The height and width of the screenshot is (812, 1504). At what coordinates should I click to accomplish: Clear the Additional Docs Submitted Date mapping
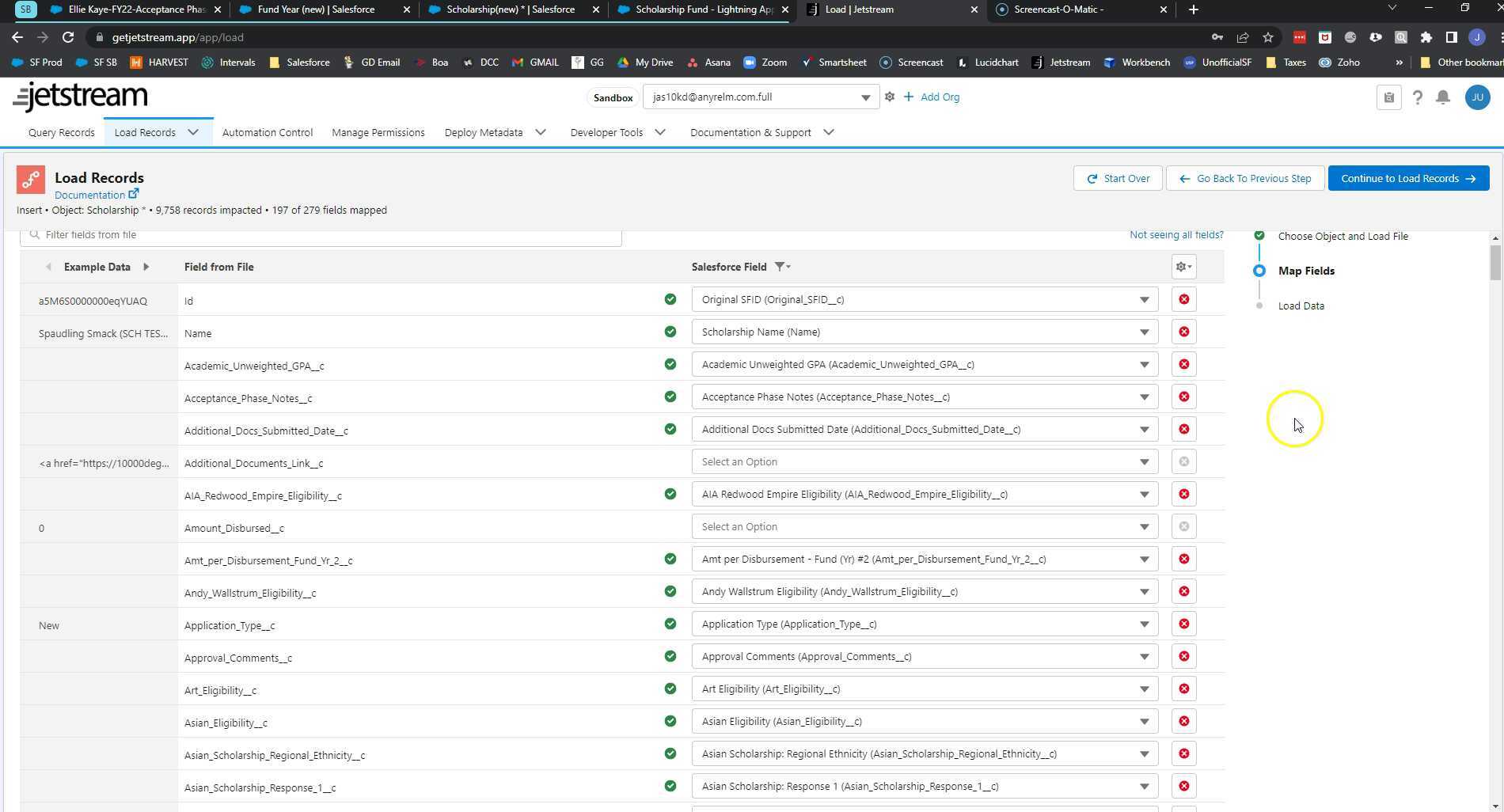click(1183, 430)
